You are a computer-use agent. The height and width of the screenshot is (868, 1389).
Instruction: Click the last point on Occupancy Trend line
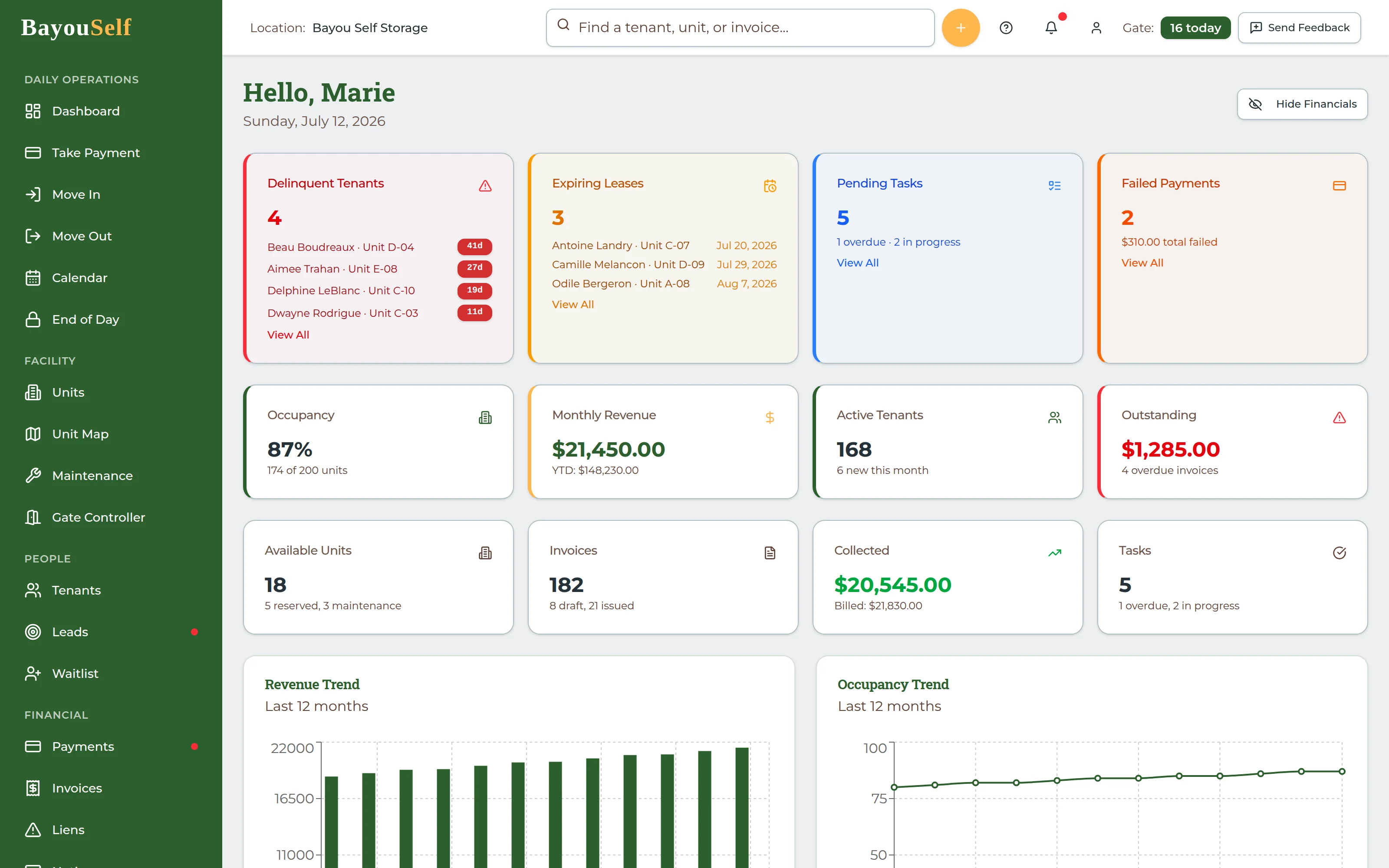coord(1342,772)
